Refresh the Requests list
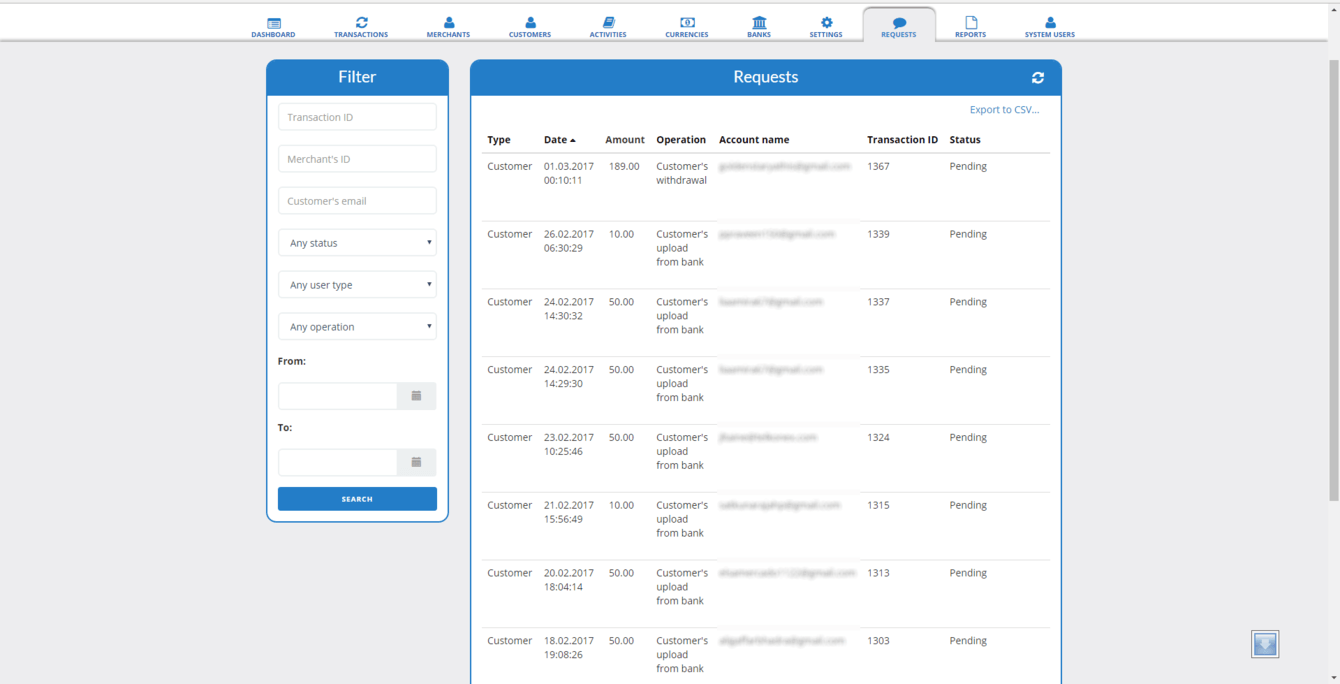Viewport: 1340px width, 684px height. (x=1038, y=78)
